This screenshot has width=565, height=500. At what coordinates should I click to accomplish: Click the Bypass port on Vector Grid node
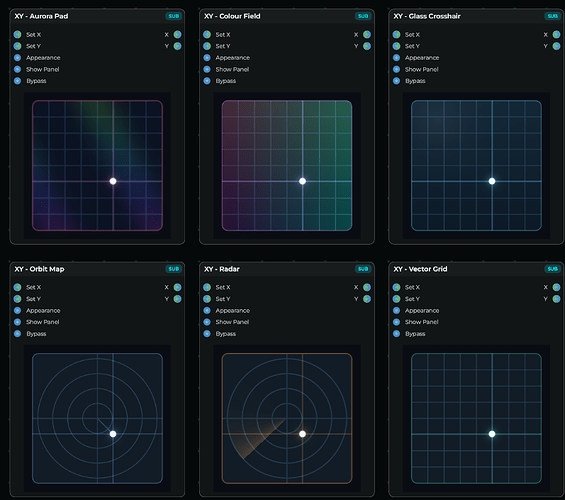pyautogui.click(x=396, y=334)
